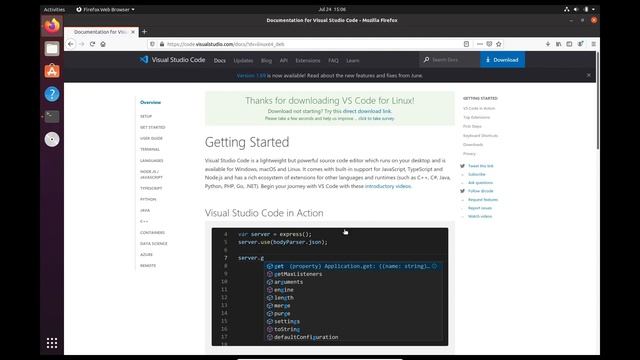Click the address bar URL
The width and height of the screenshot is (640, 360).
click(x=226, y=44)
